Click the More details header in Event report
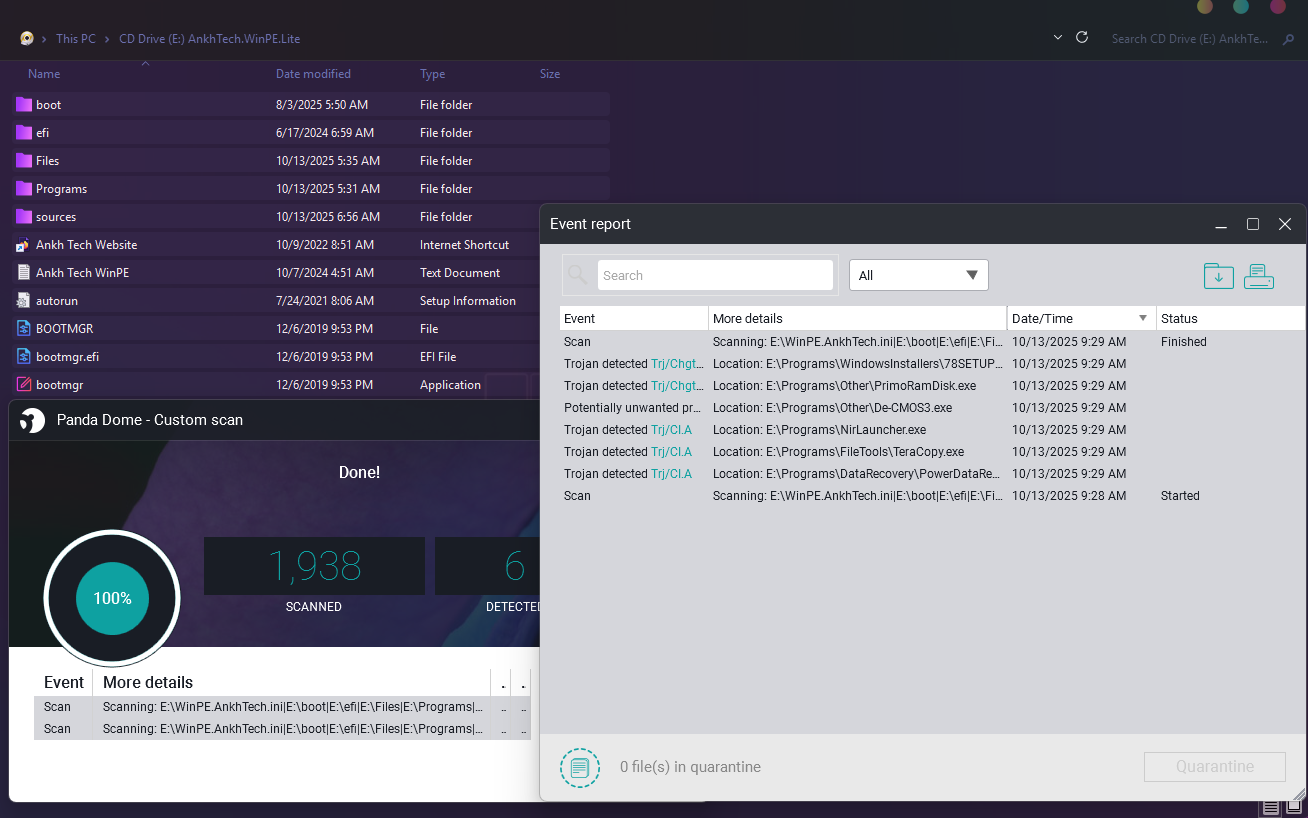This screenshot has height=818, width=1308. [858, 318]
